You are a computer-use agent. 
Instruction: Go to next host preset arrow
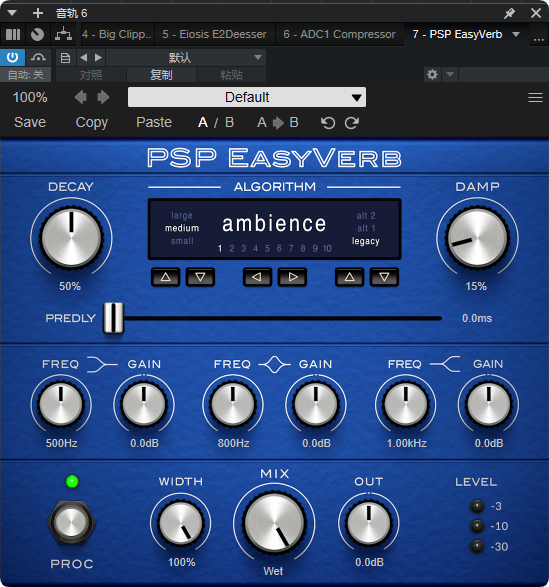click(98, 58)
